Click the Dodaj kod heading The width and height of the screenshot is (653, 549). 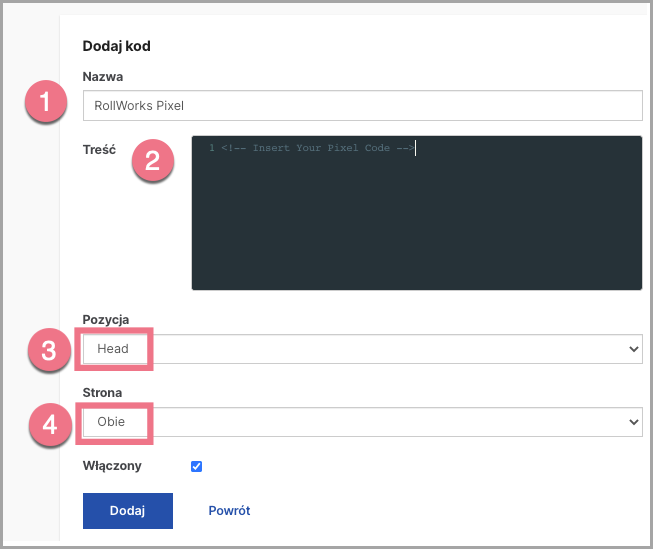point(117,46)
